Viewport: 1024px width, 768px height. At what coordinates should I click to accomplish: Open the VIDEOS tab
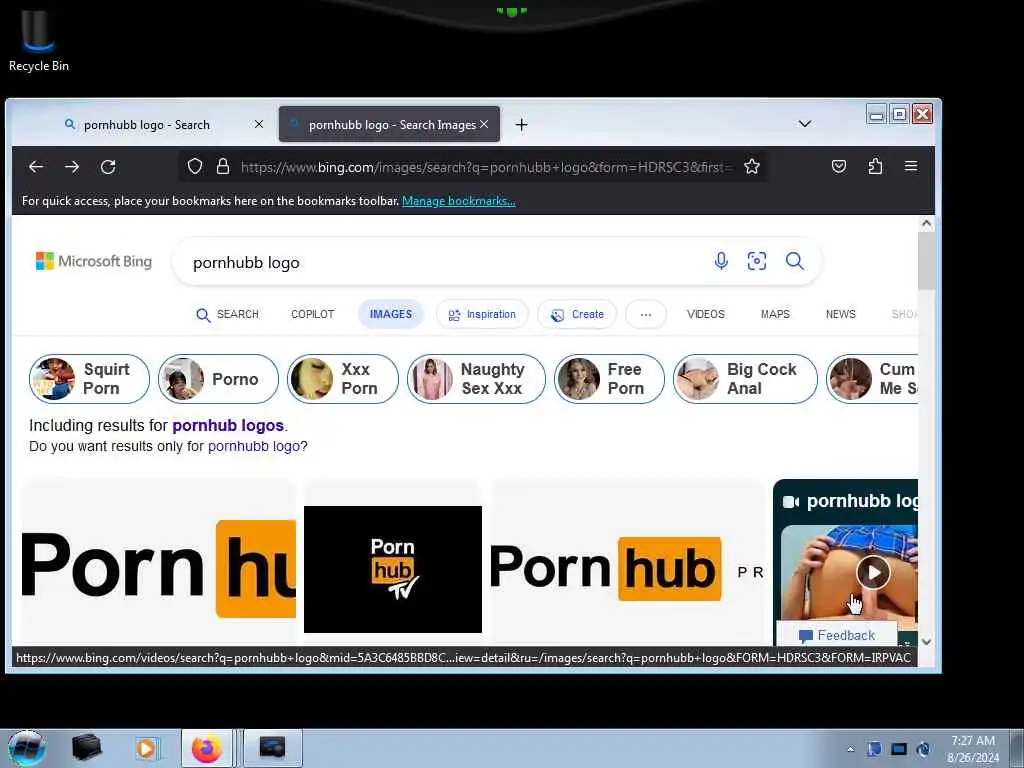click(x=705, y=314)
